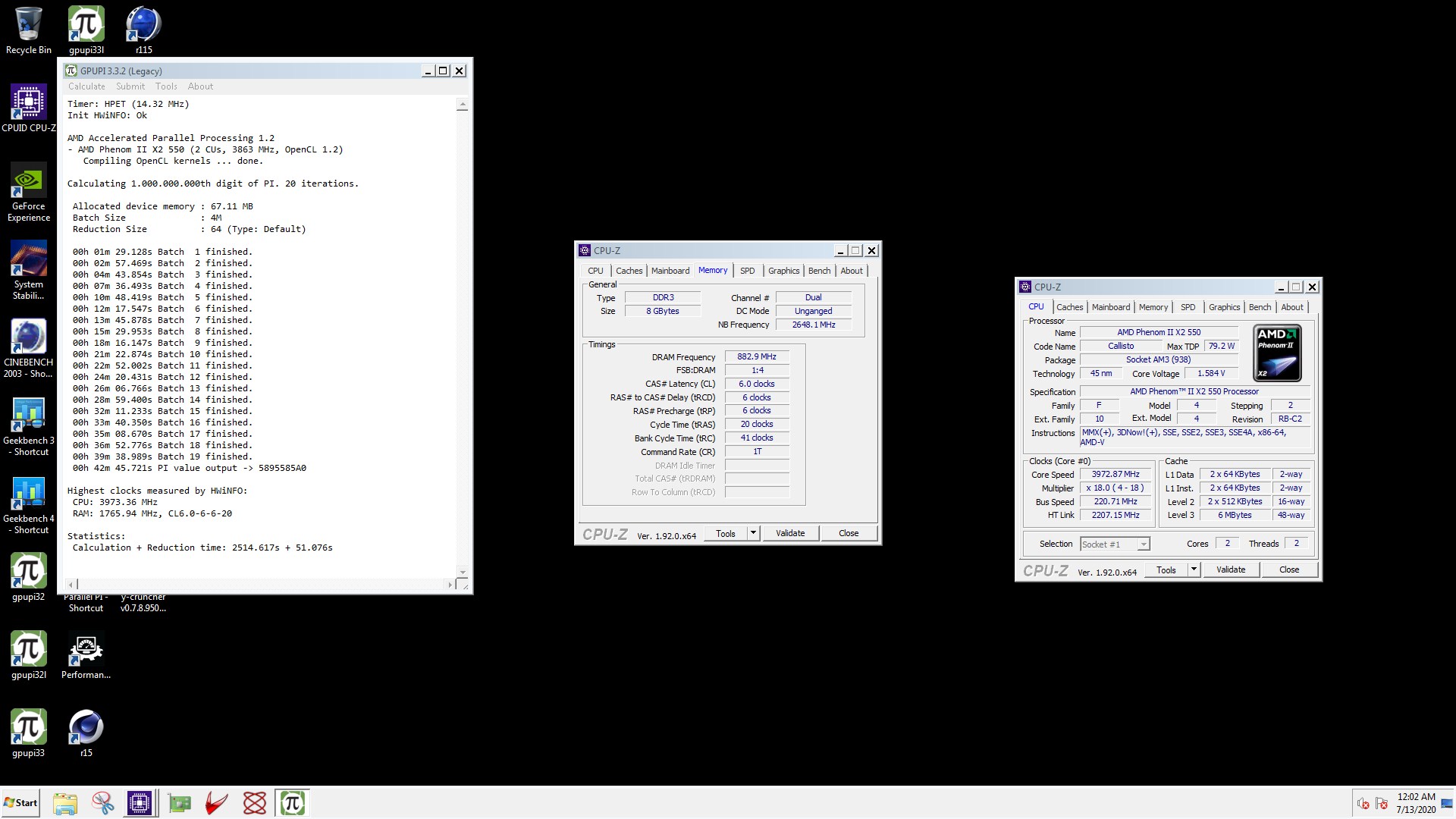Click the AMD Phenom II logo image
The image size is (1456, 819).
1277,353
